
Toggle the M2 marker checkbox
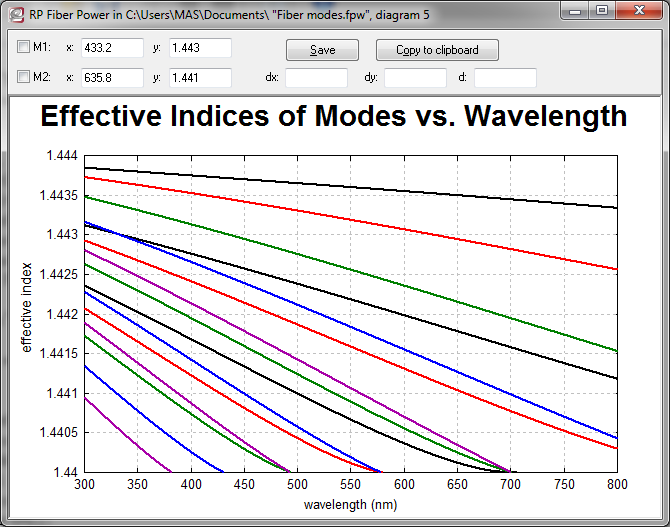(24, 77)
